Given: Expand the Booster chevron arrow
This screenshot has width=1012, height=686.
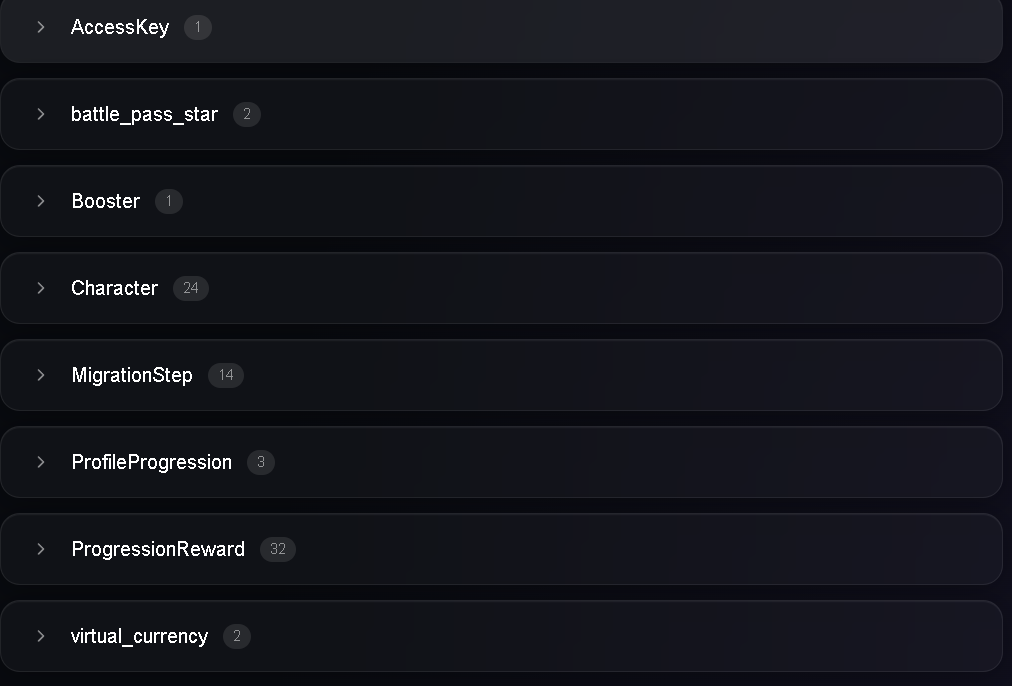Looking at the screenshot, I should point(41,201).
